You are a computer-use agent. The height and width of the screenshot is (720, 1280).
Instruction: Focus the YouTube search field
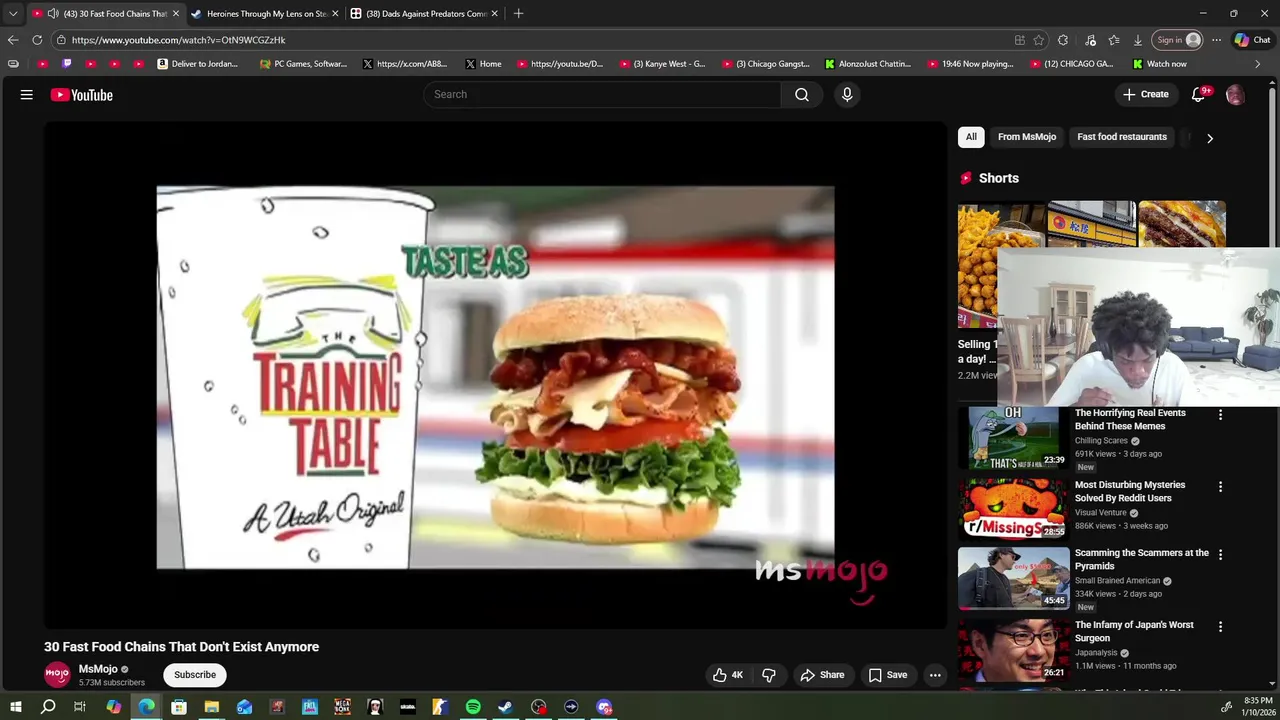point(602,94)
